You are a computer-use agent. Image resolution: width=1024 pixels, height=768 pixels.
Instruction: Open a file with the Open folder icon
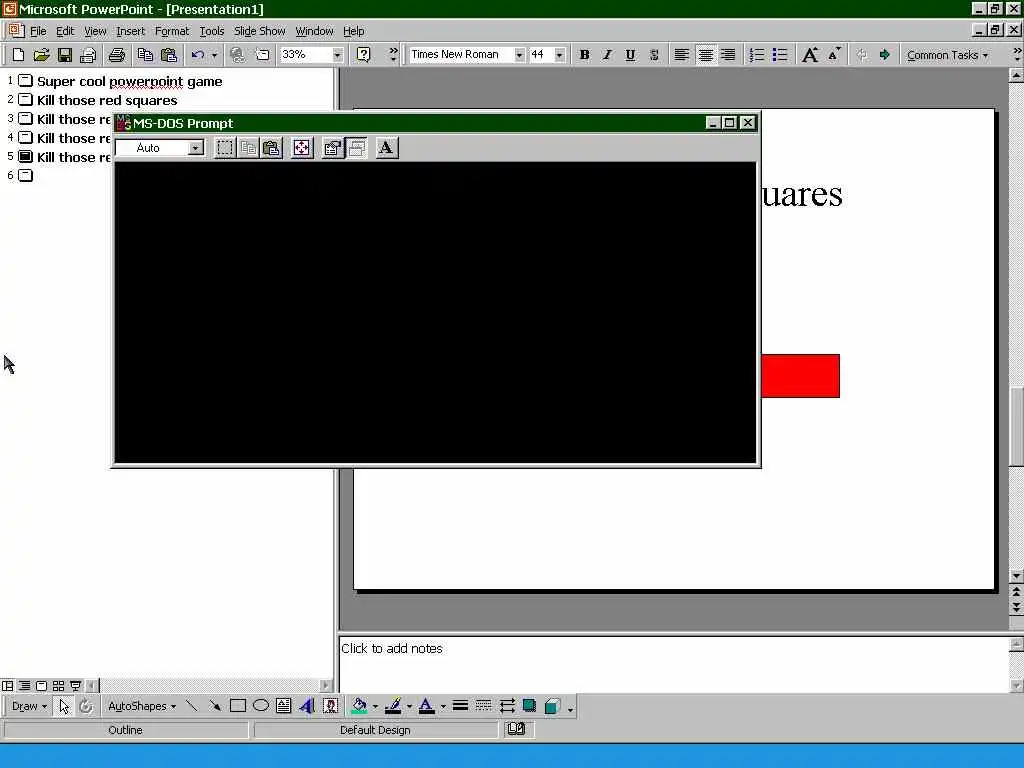(x=41, y=55)
